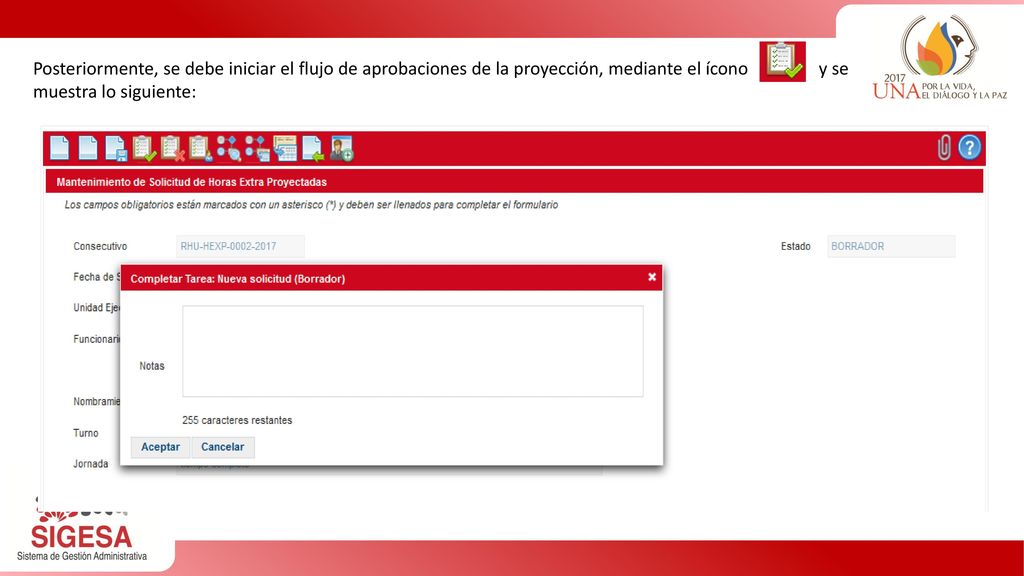Click the leftmost blank document toolbar icon
The height and width of the screenshot is (576, 1024).
click(59, 148)
